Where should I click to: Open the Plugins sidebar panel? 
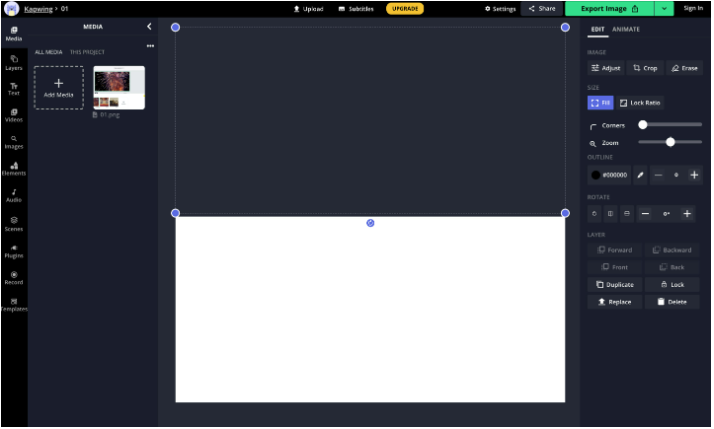[x=14, y=251]
